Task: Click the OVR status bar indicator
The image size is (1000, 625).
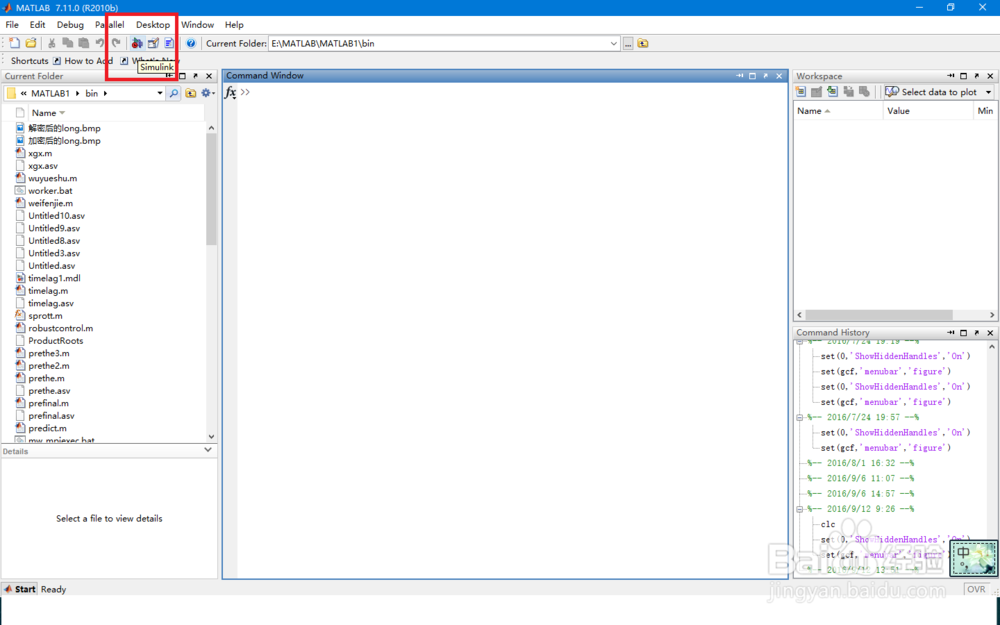Action: pos(976,589)
